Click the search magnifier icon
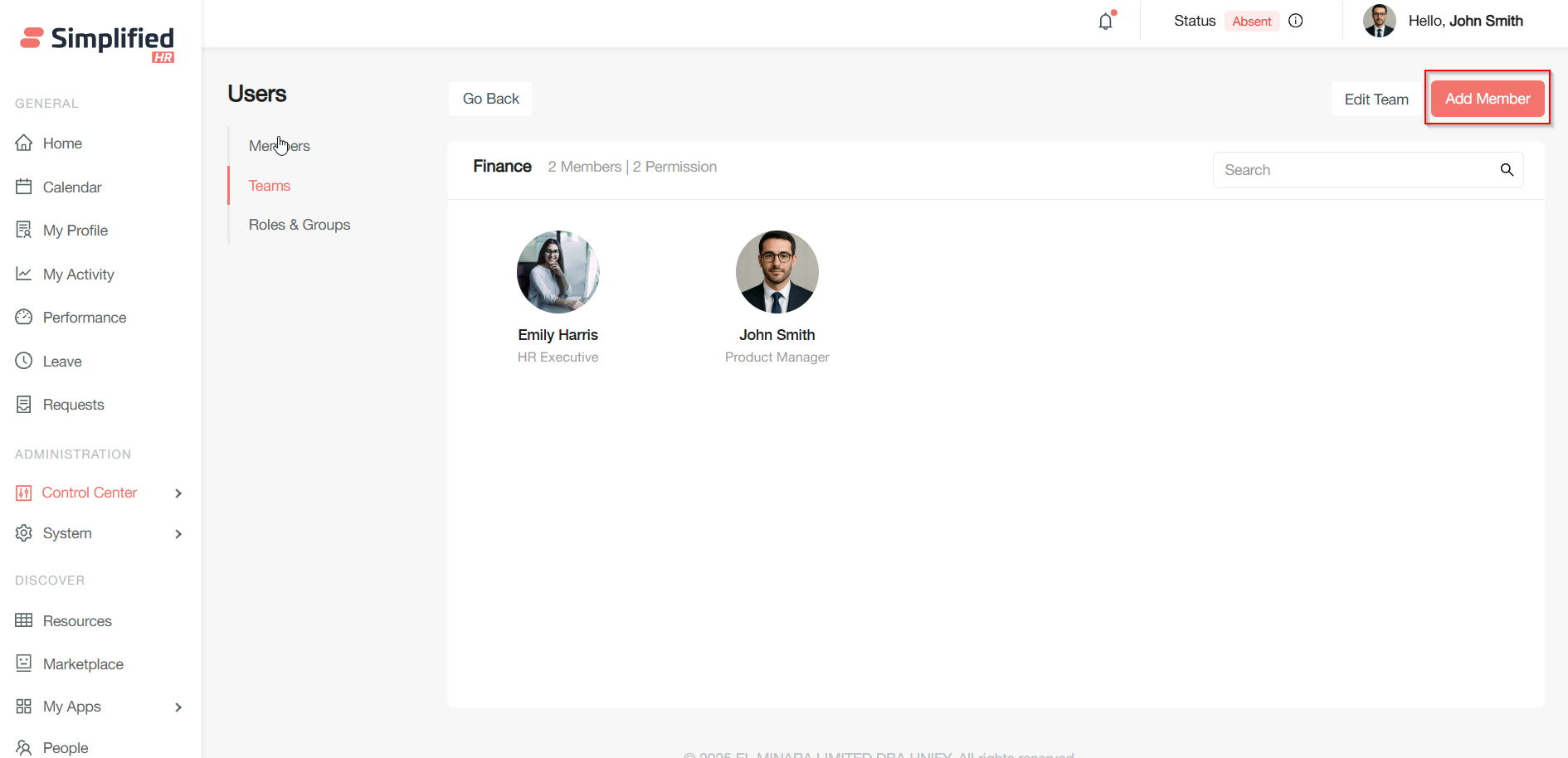The image size is (1568, 758). 1507,170
